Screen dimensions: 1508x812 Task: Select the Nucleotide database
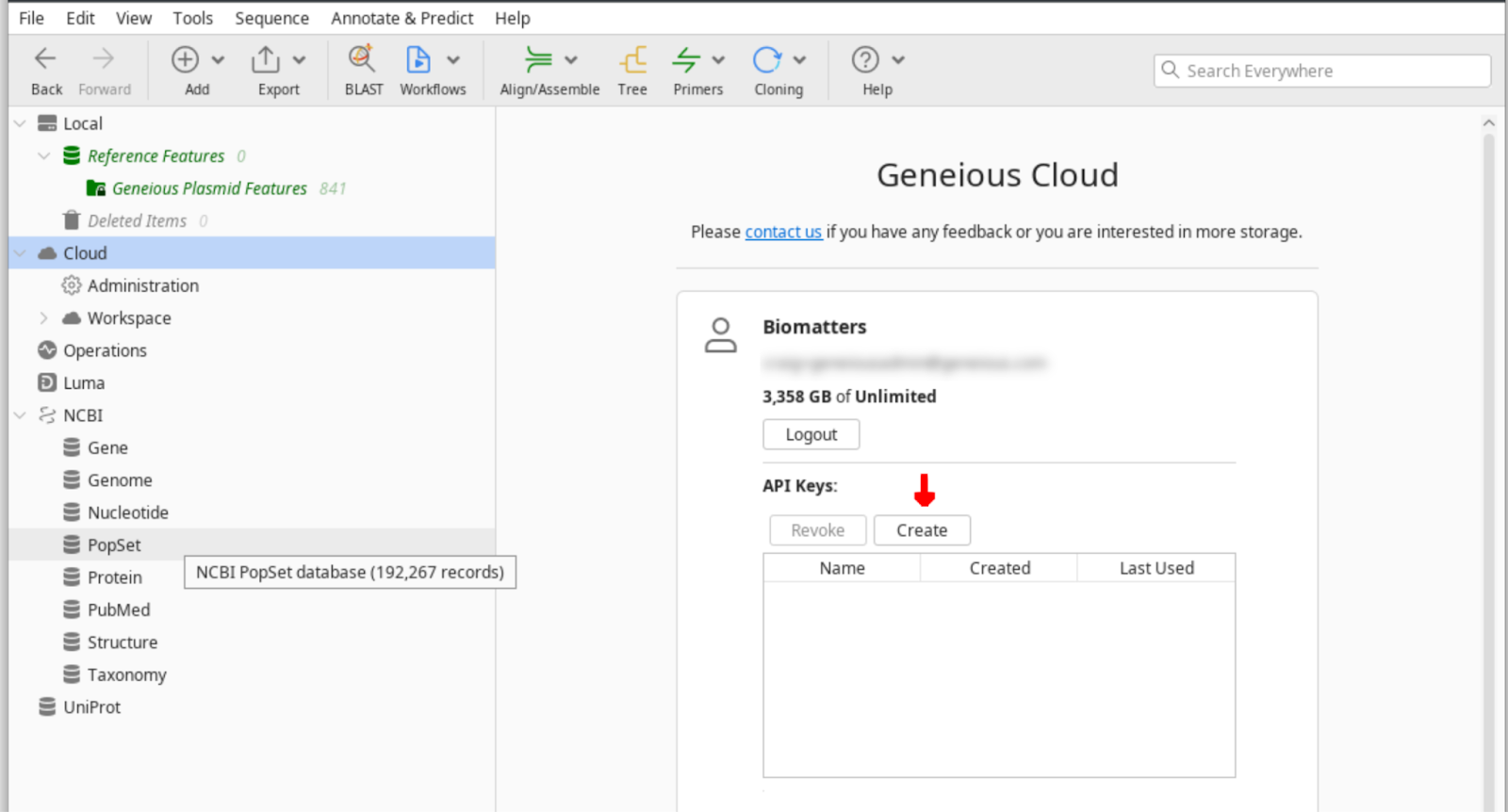coord(128,512)
